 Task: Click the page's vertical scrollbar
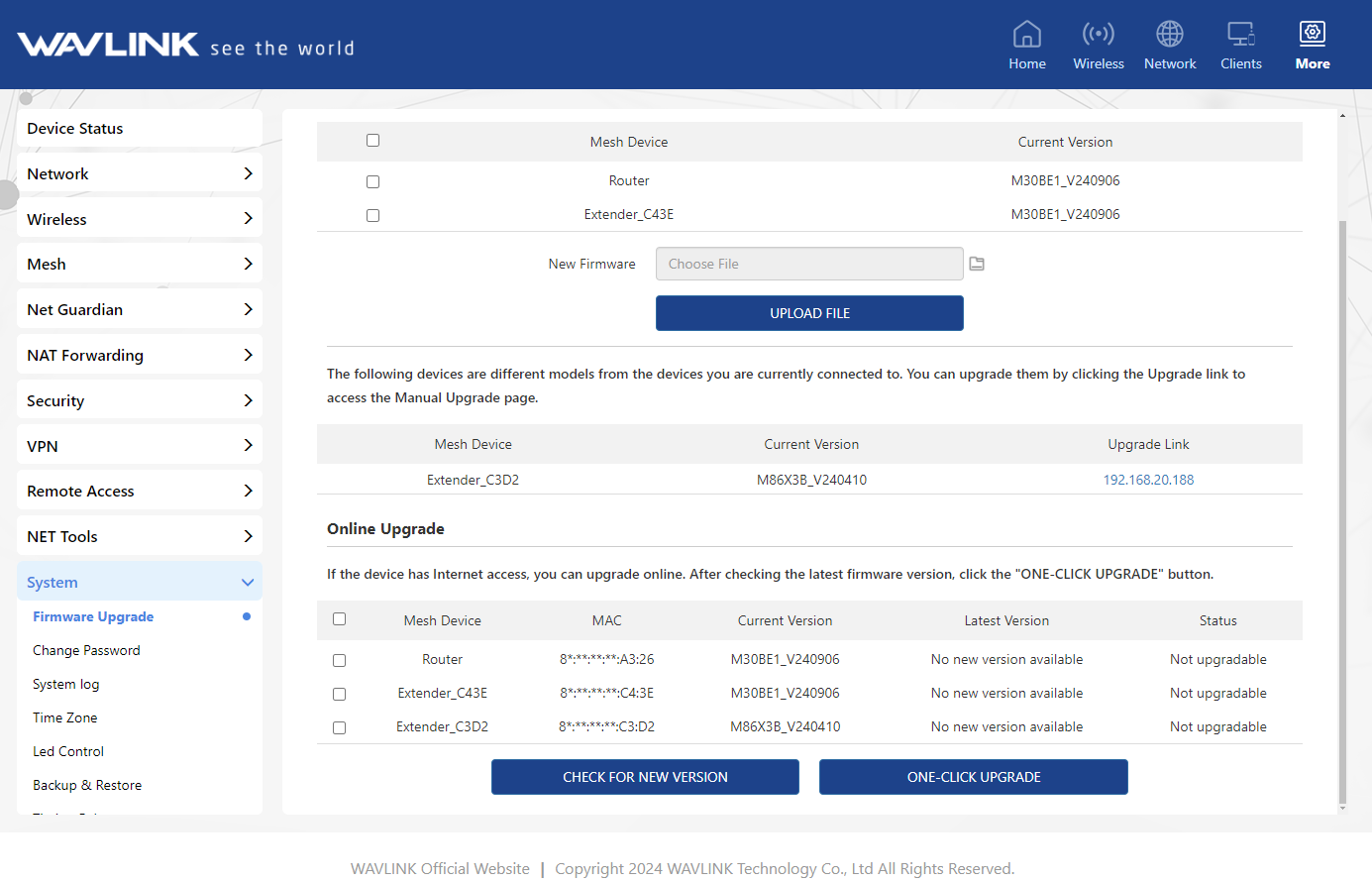tap(1342, 496)
